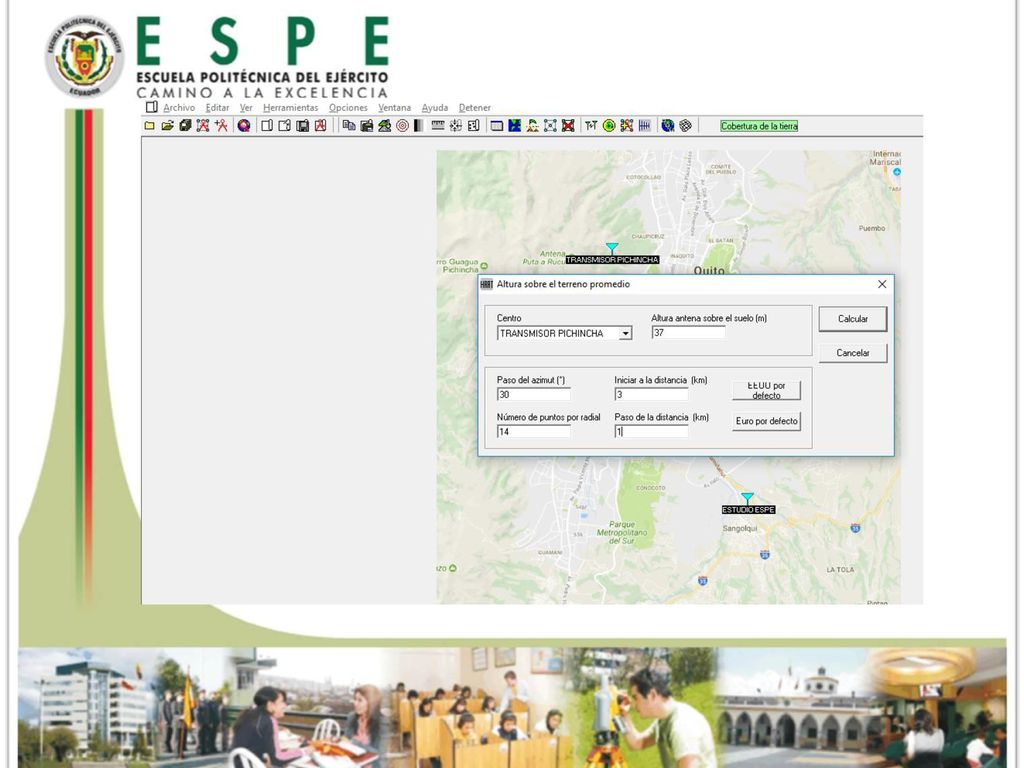The height and width of the screenshot is (768, 1024).
Task: Click the grayscale gradient toolbar icon
Action: 419,125
